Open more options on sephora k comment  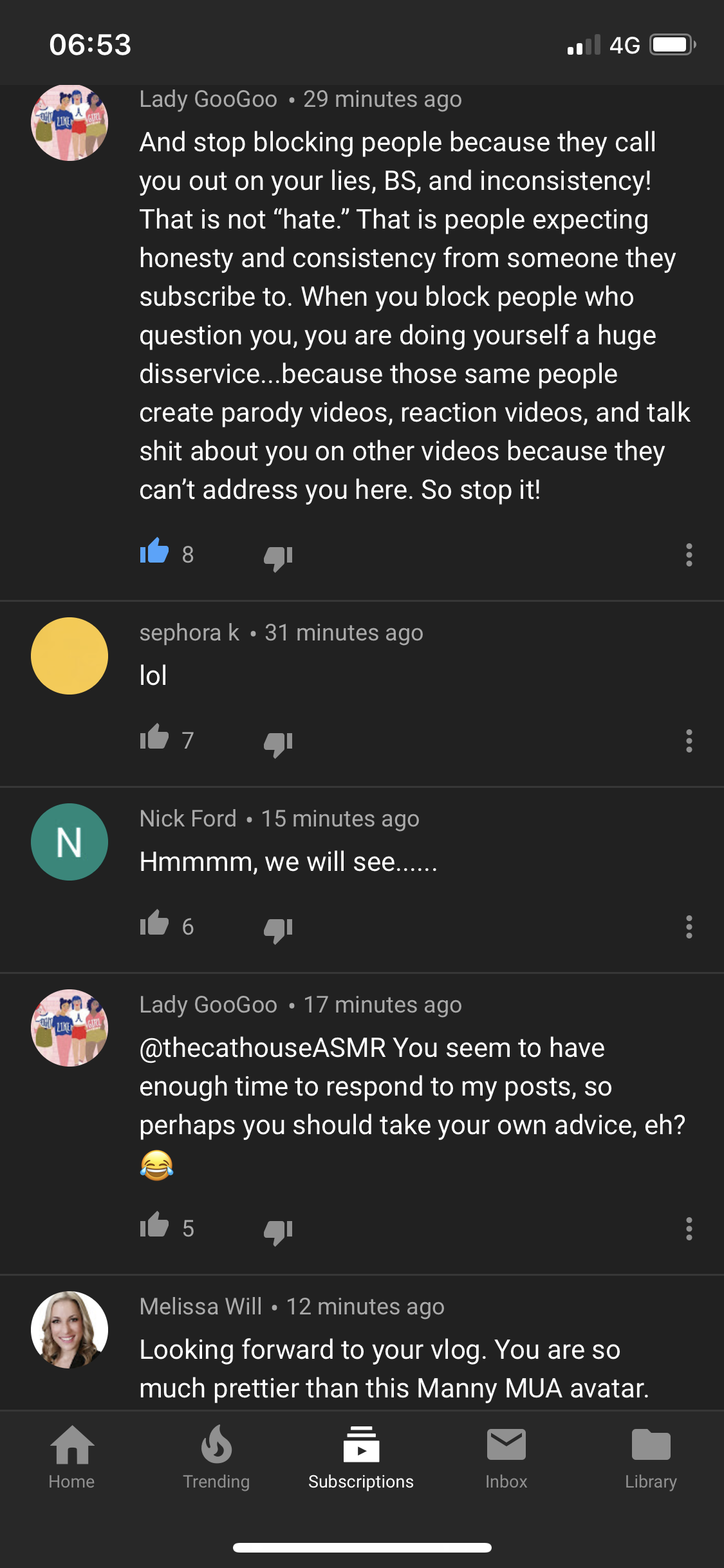pos(689,741)
